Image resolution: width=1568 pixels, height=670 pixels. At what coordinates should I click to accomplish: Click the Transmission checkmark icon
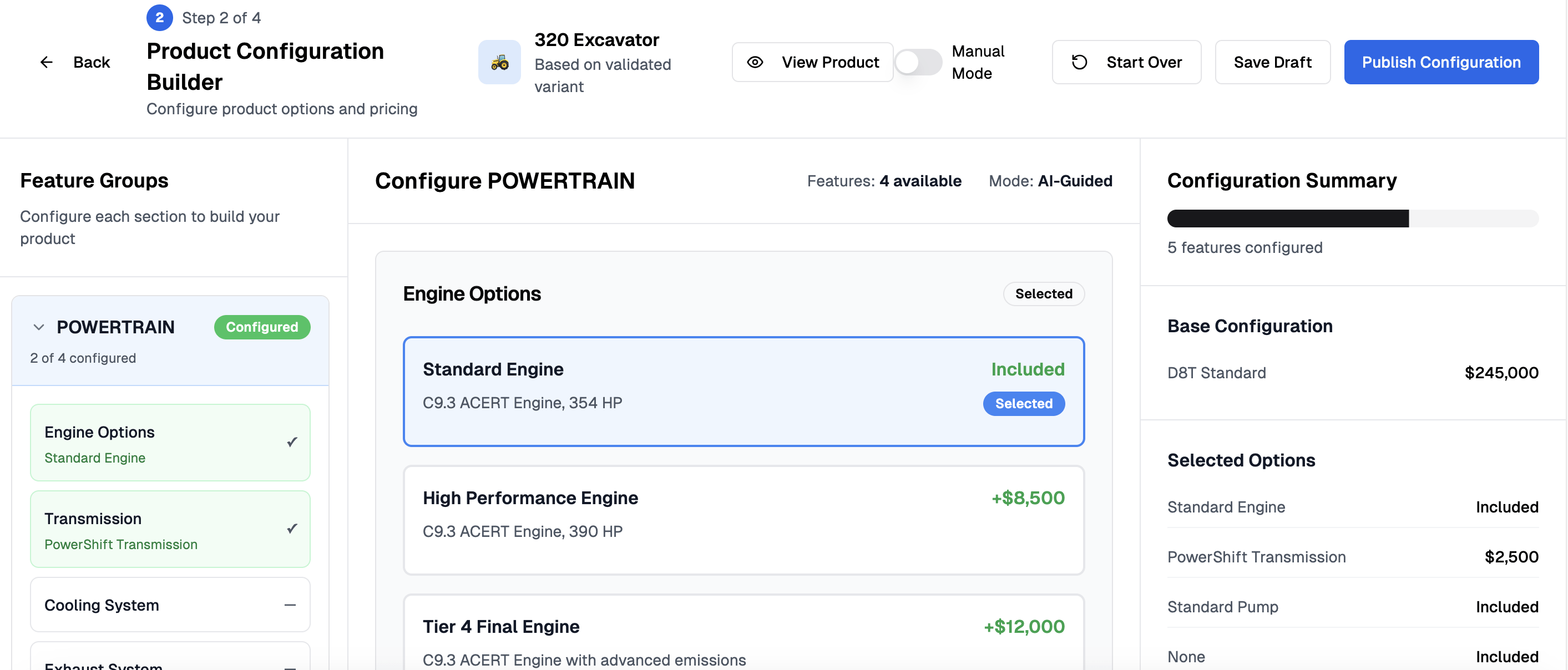coord(292,528)
